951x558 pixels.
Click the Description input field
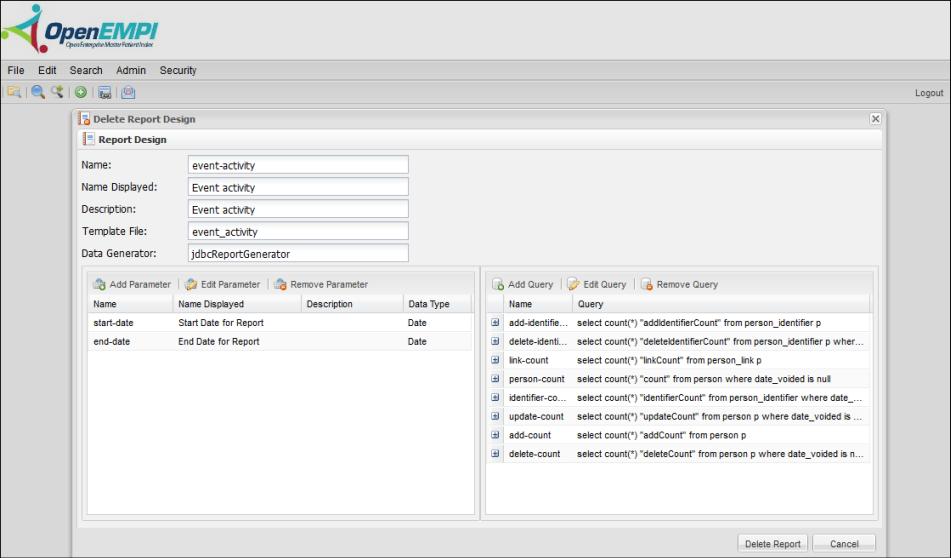298,209
